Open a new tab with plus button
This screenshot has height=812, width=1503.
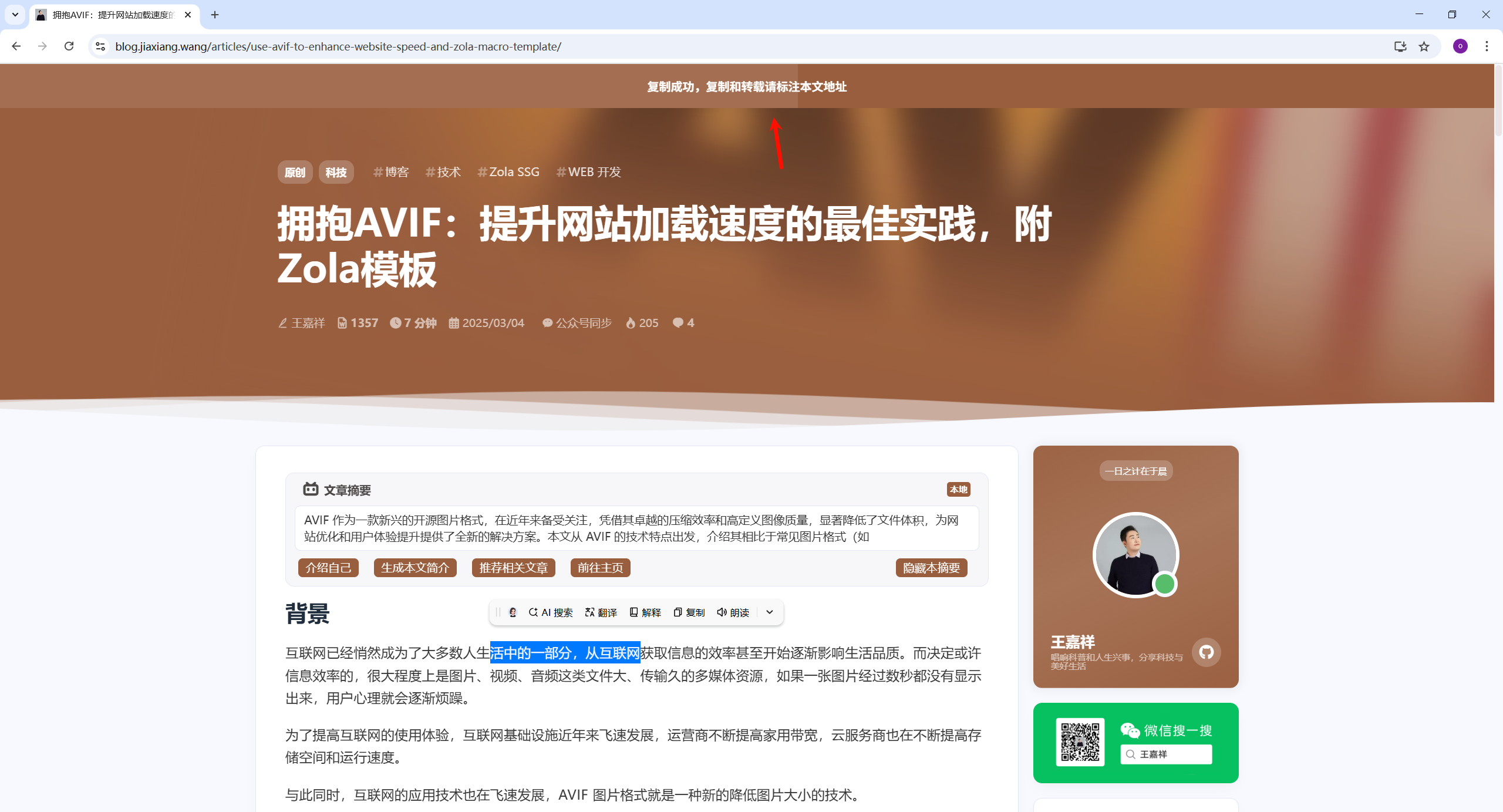215,15
